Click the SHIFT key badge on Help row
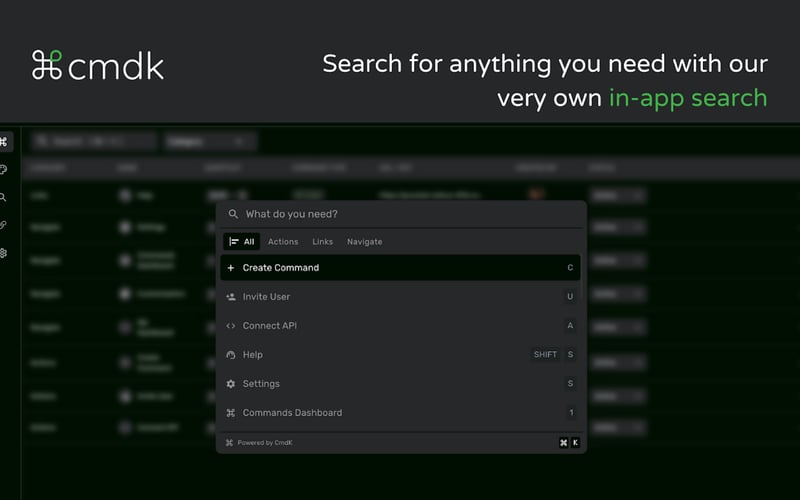 click(x=545, y=355)
